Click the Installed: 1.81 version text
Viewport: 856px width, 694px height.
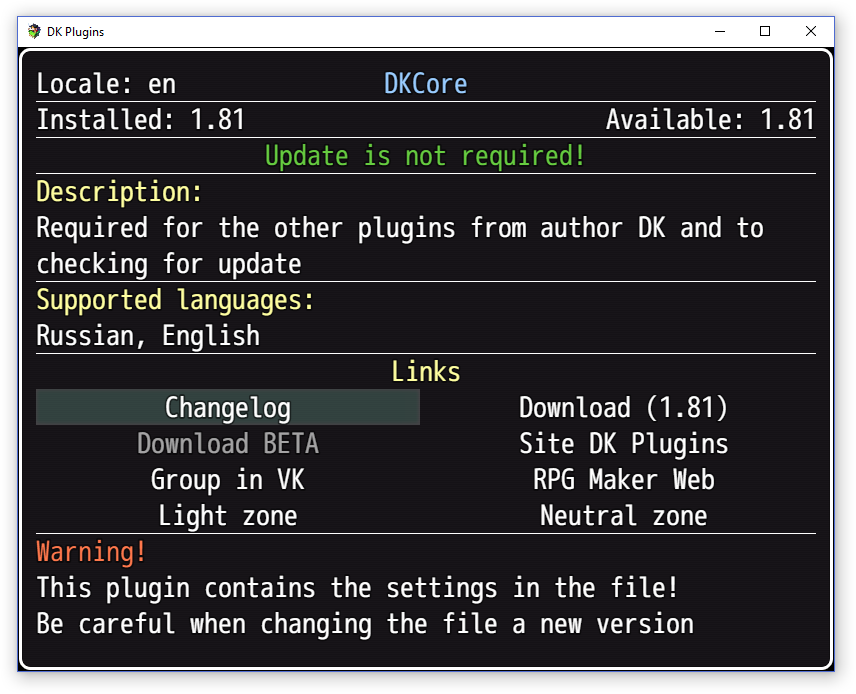pyautogui.click(x=141, y=120)
